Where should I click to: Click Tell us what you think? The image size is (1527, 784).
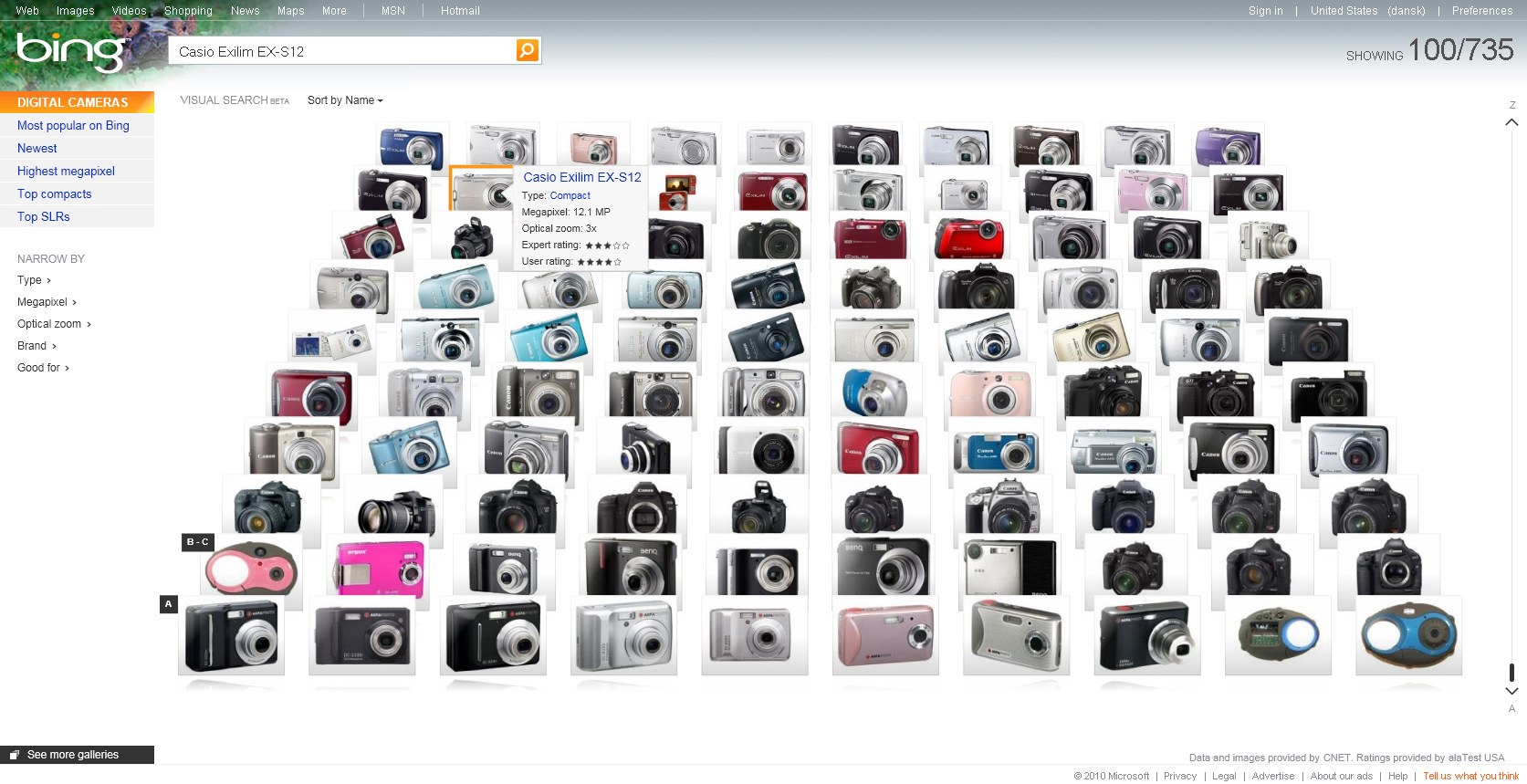pos(1470,777)
